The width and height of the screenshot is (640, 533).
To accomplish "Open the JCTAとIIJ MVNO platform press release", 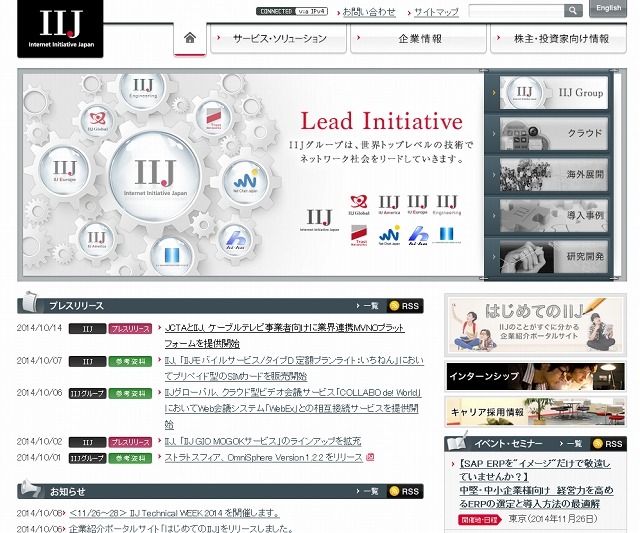I will click(x=284, y=335).
